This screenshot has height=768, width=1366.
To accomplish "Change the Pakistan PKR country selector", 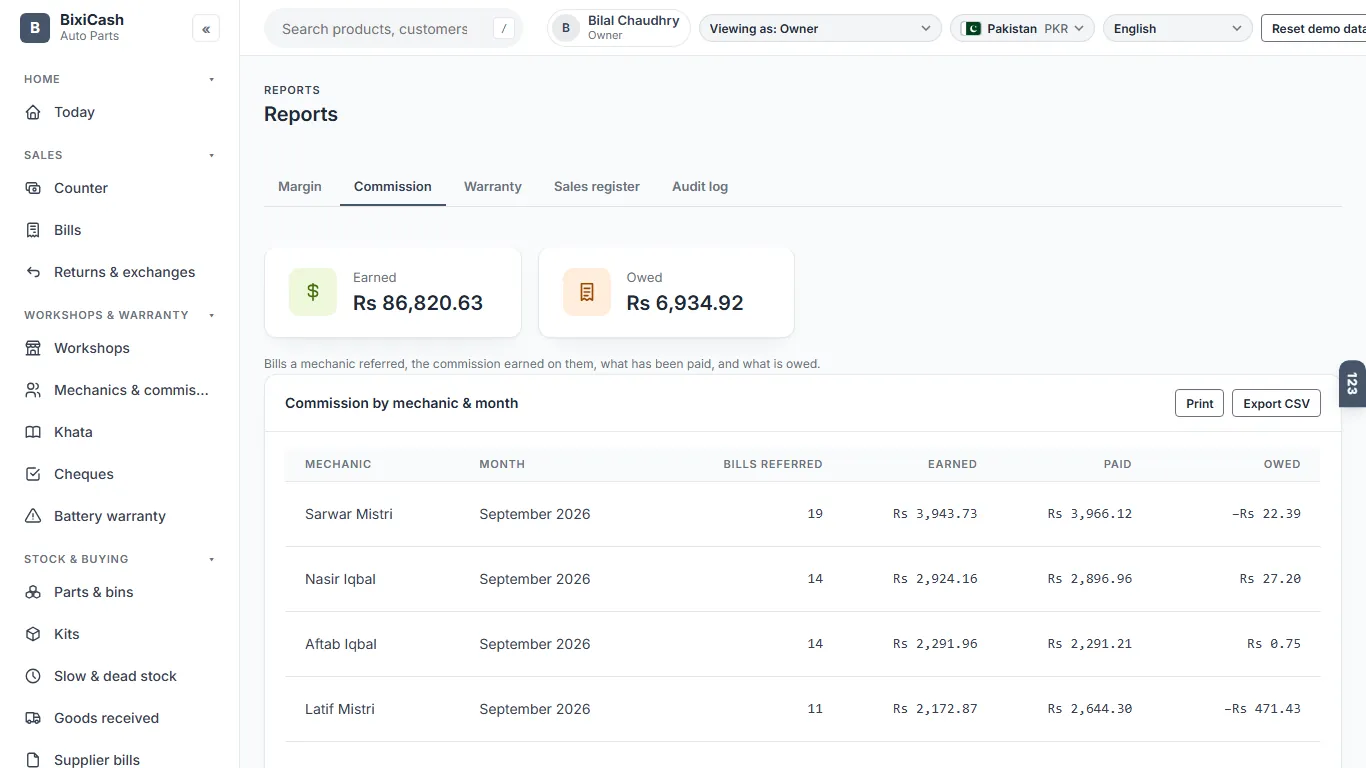I will click(x=1022, y=29).
